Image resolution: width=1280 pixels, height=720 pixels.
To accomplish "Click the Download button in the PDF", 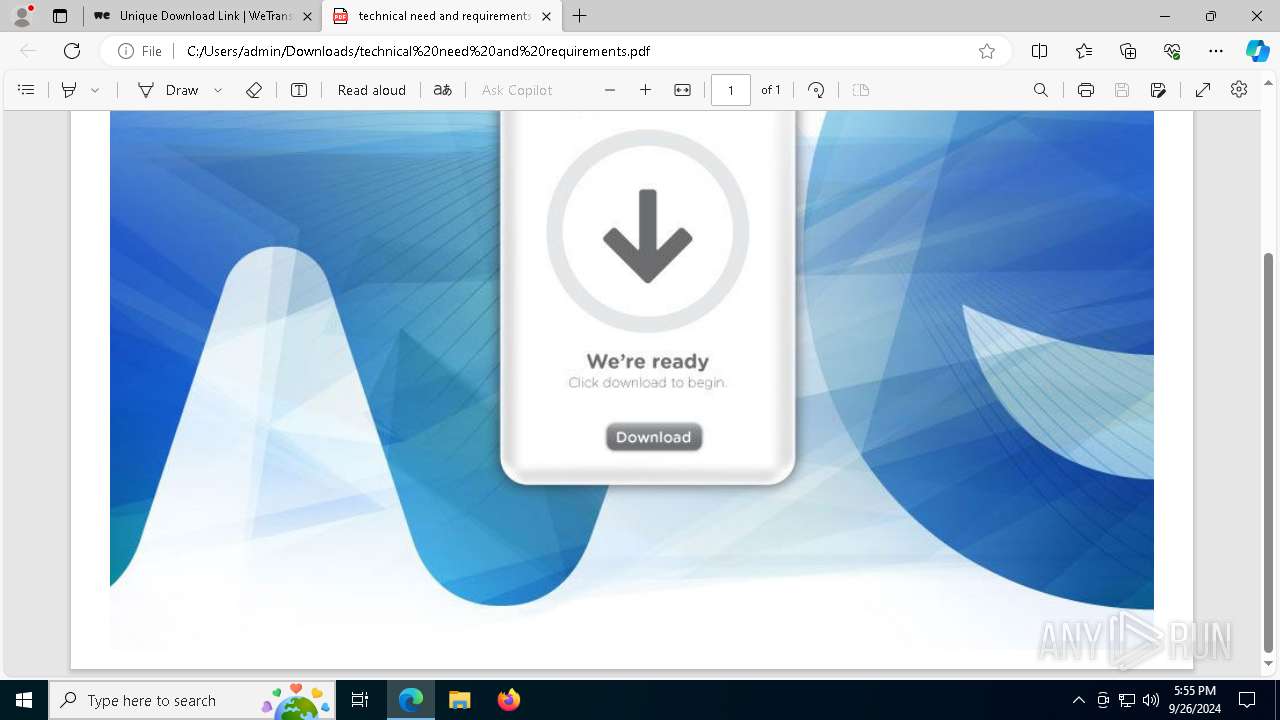I will (654, 437).
